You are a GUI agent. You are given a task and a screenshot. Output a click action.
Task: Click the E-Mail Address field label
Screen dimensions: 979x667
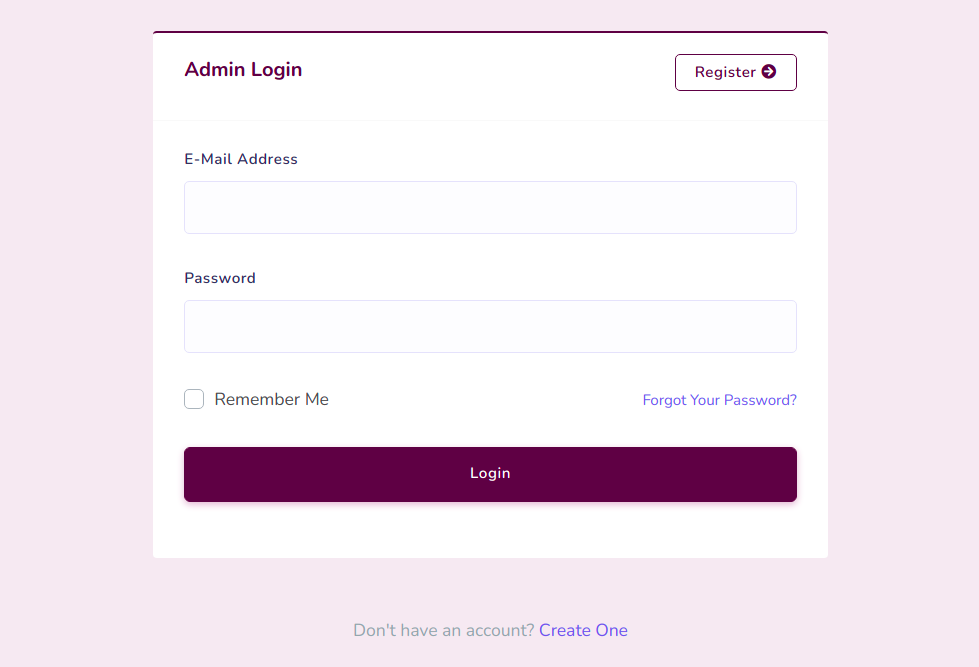click(x=241, y=159)
